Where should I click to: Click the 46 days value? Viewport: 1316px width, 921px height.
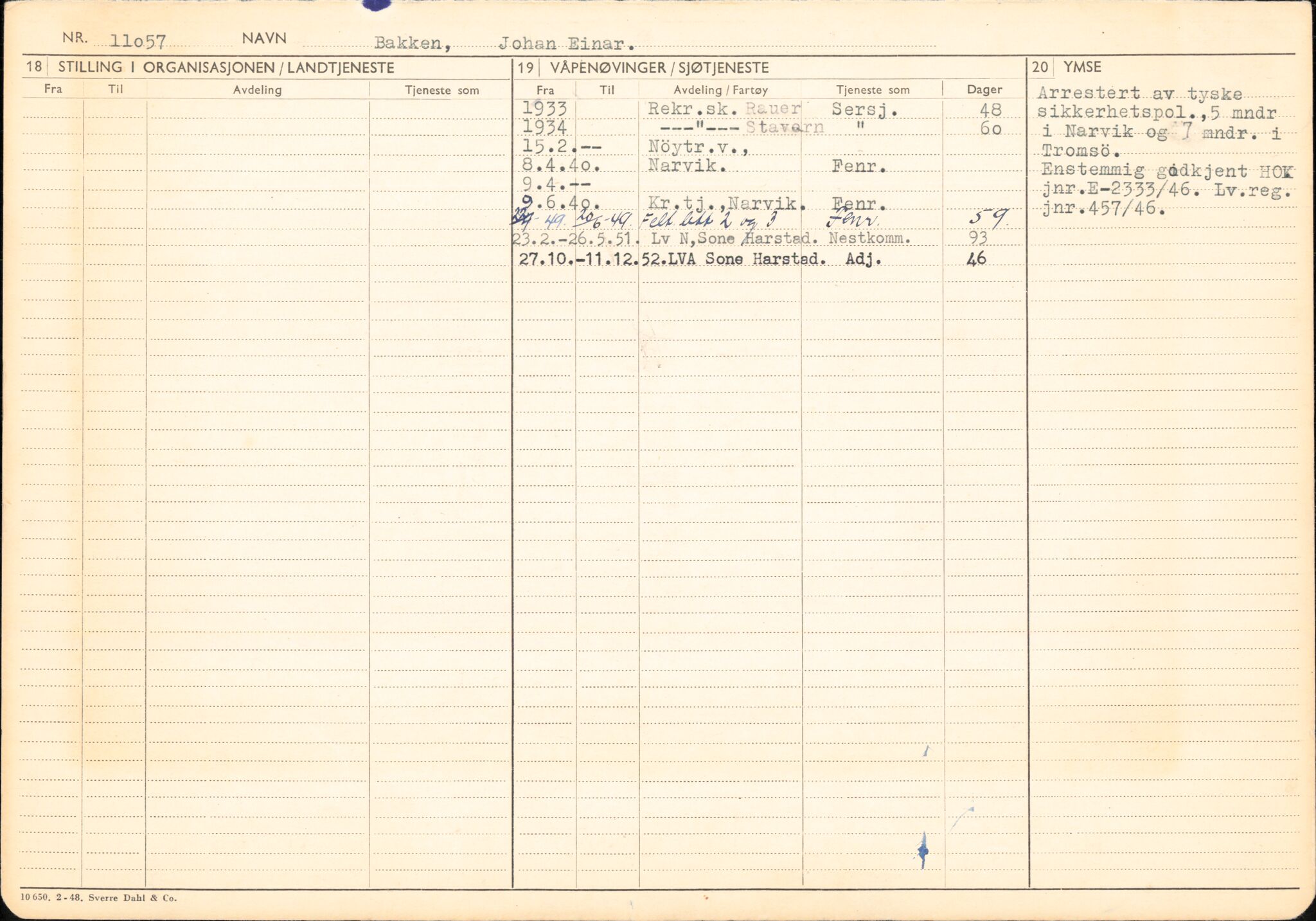977,259
